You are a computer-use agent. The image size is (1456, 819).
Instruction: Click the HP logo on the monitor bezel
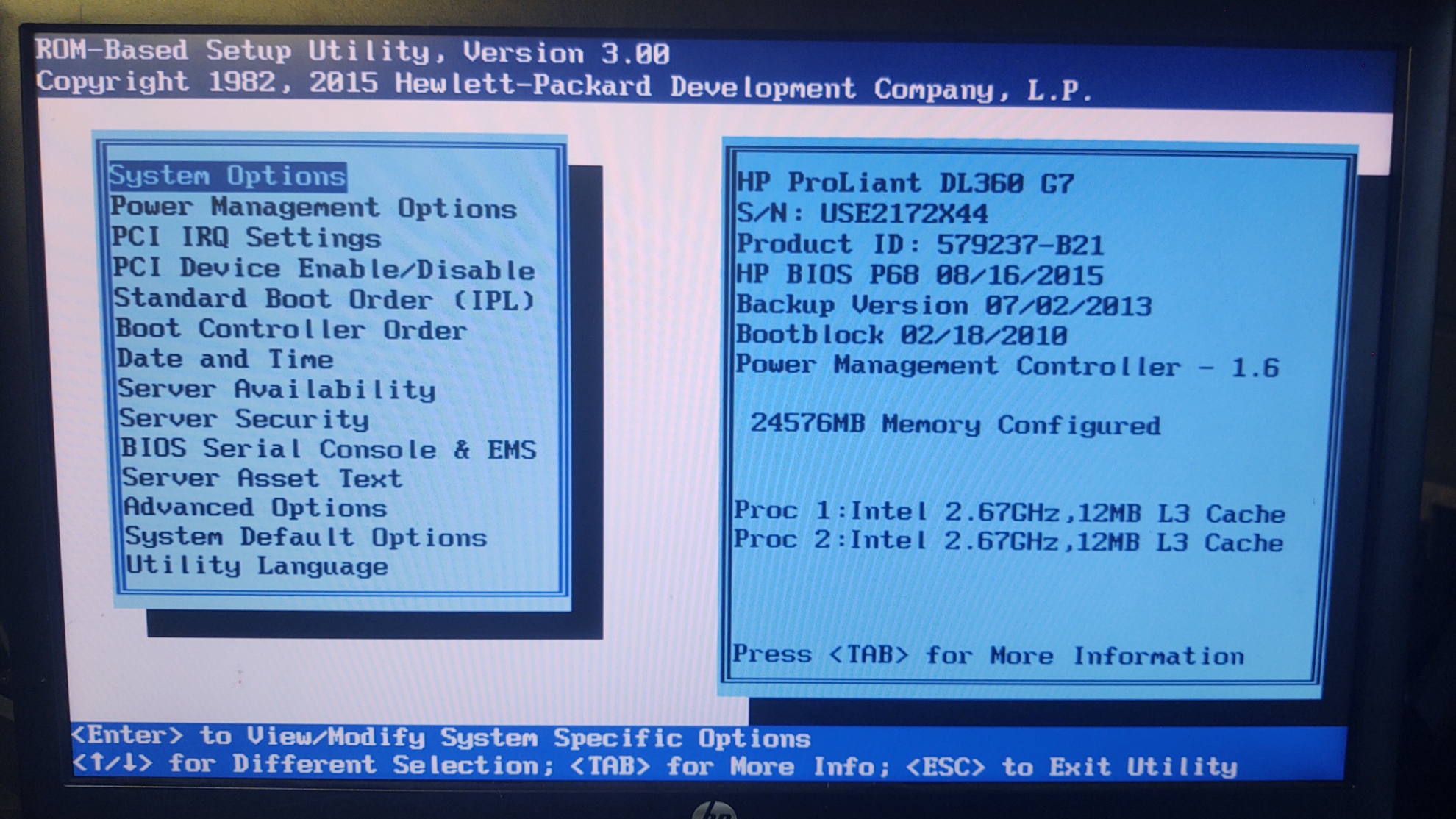click(714, 810)
